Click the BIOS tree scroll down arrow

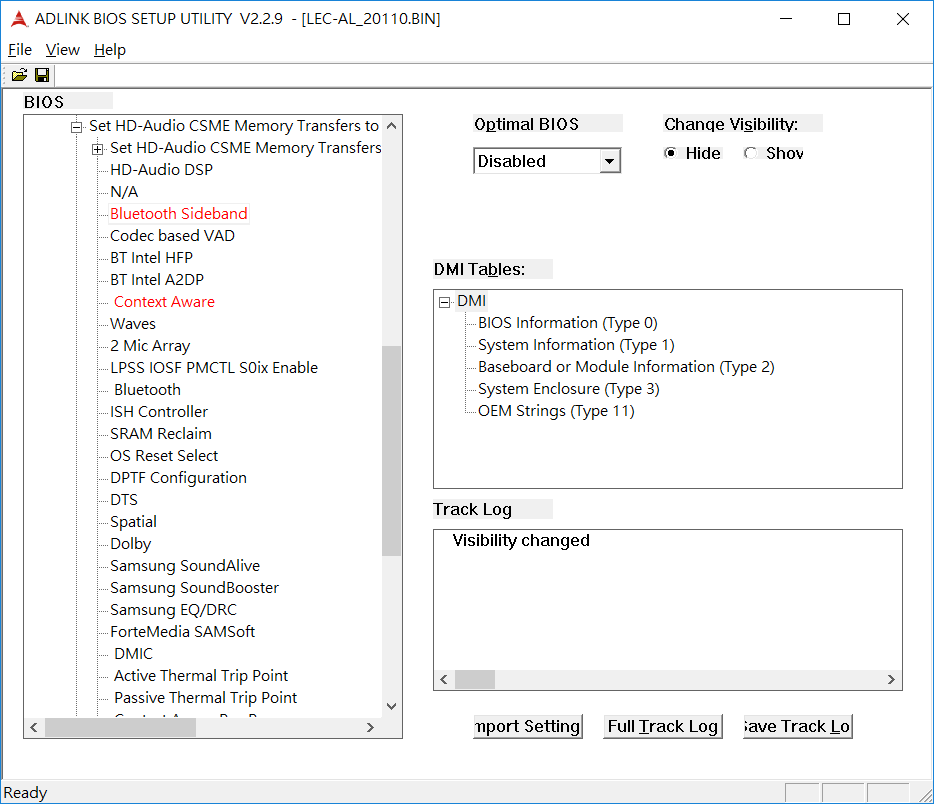click(x=391, y=707)
